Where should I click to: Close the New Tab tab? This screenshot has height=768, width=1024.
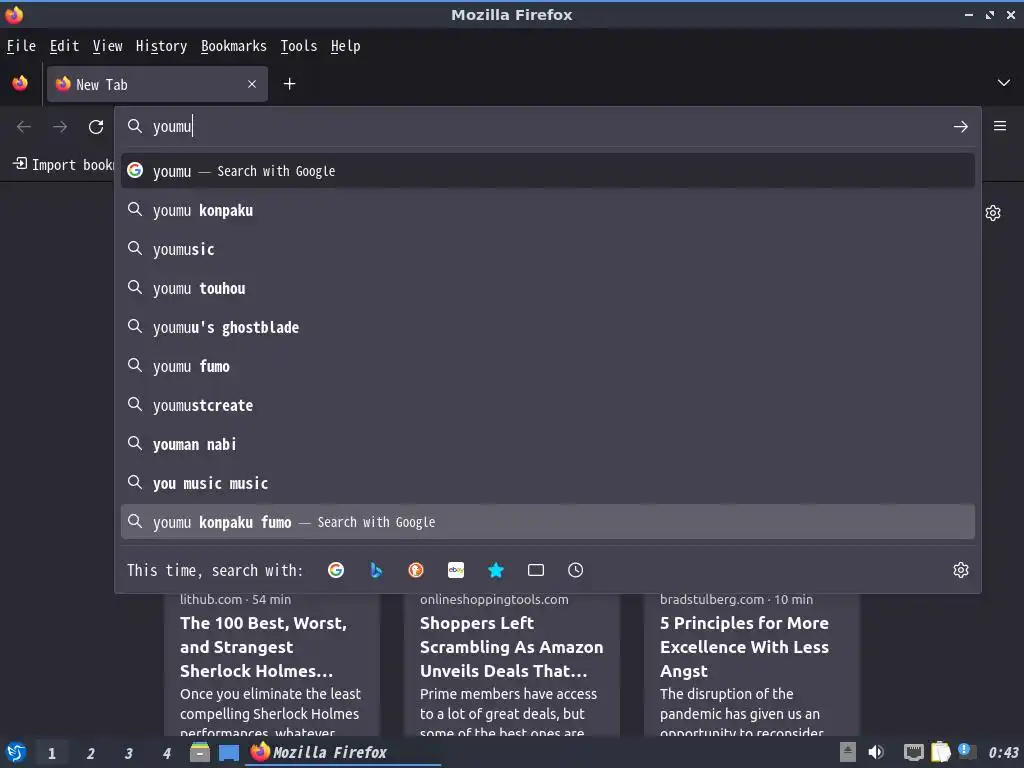click(x=252, y=84)
